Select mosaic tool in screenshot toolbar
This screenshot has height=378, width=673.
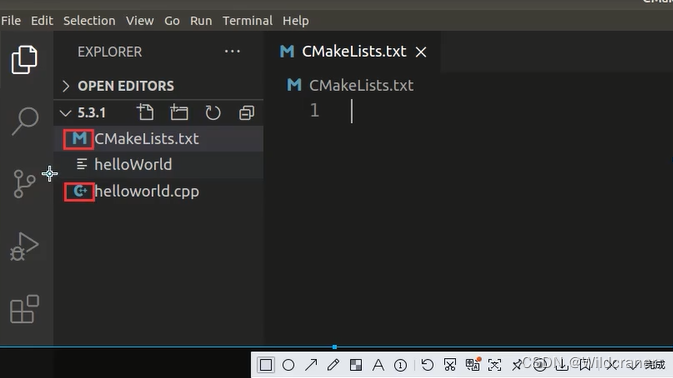pos(356,365)
